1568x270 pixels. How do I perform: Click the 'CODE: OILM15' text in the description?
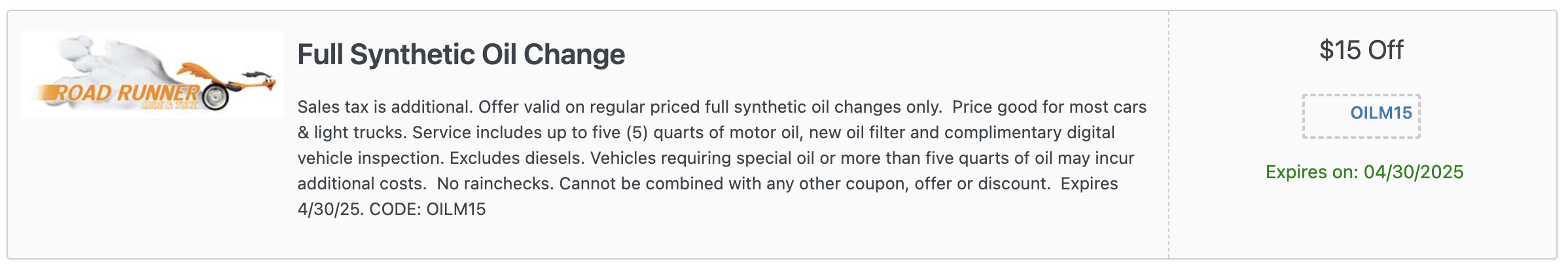[427, 209]
